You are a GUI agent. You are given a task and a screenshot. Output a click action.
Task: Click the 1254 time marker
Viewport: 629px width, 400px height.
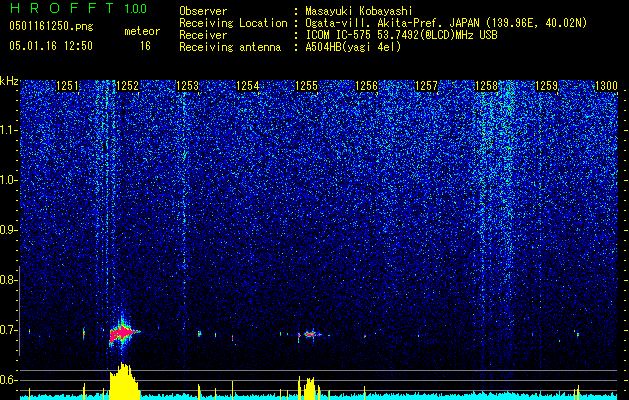248,86
